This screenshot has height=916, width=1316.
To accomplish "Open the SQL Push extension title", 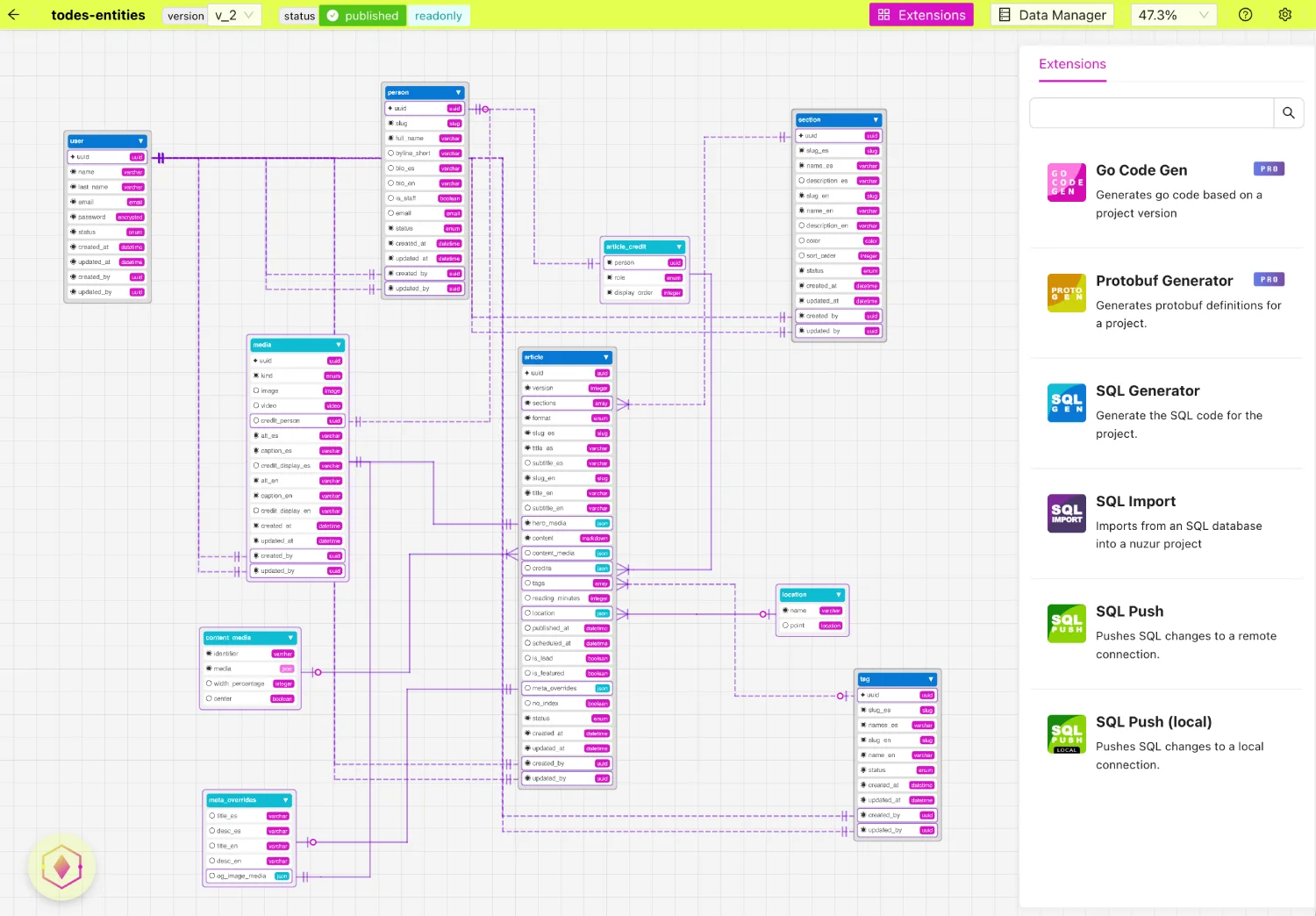I will 1129,612.
